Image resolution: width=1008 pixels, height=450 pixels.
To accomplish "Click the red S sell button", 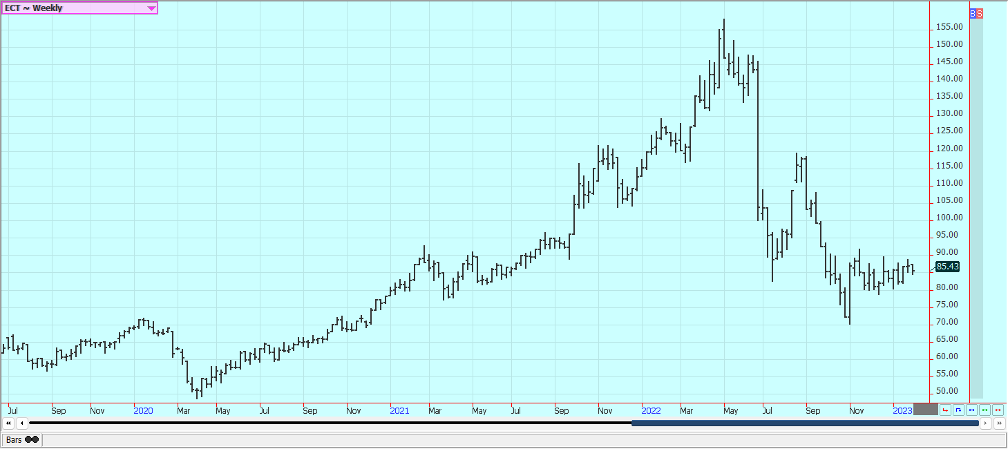I will [x=980, y=12].
